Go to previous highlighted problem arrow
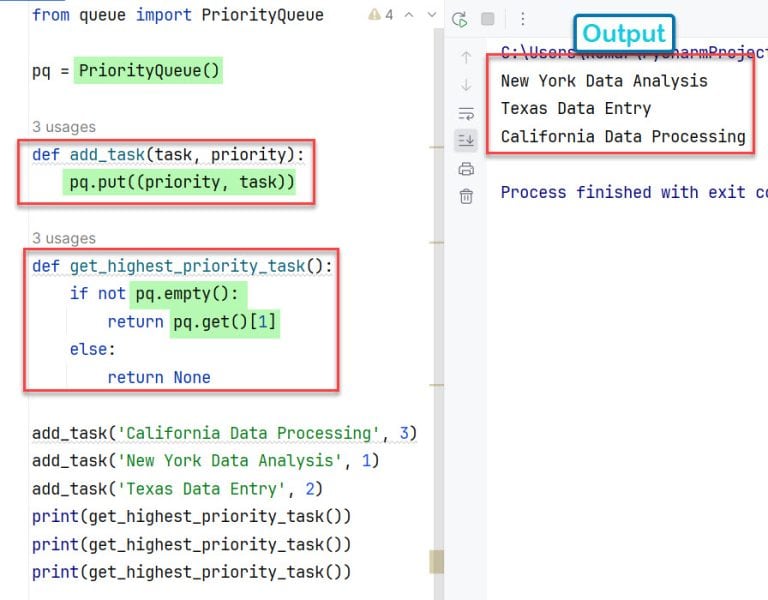The width and height of the screenshot is (768, 600). click(x=408, y=15)
